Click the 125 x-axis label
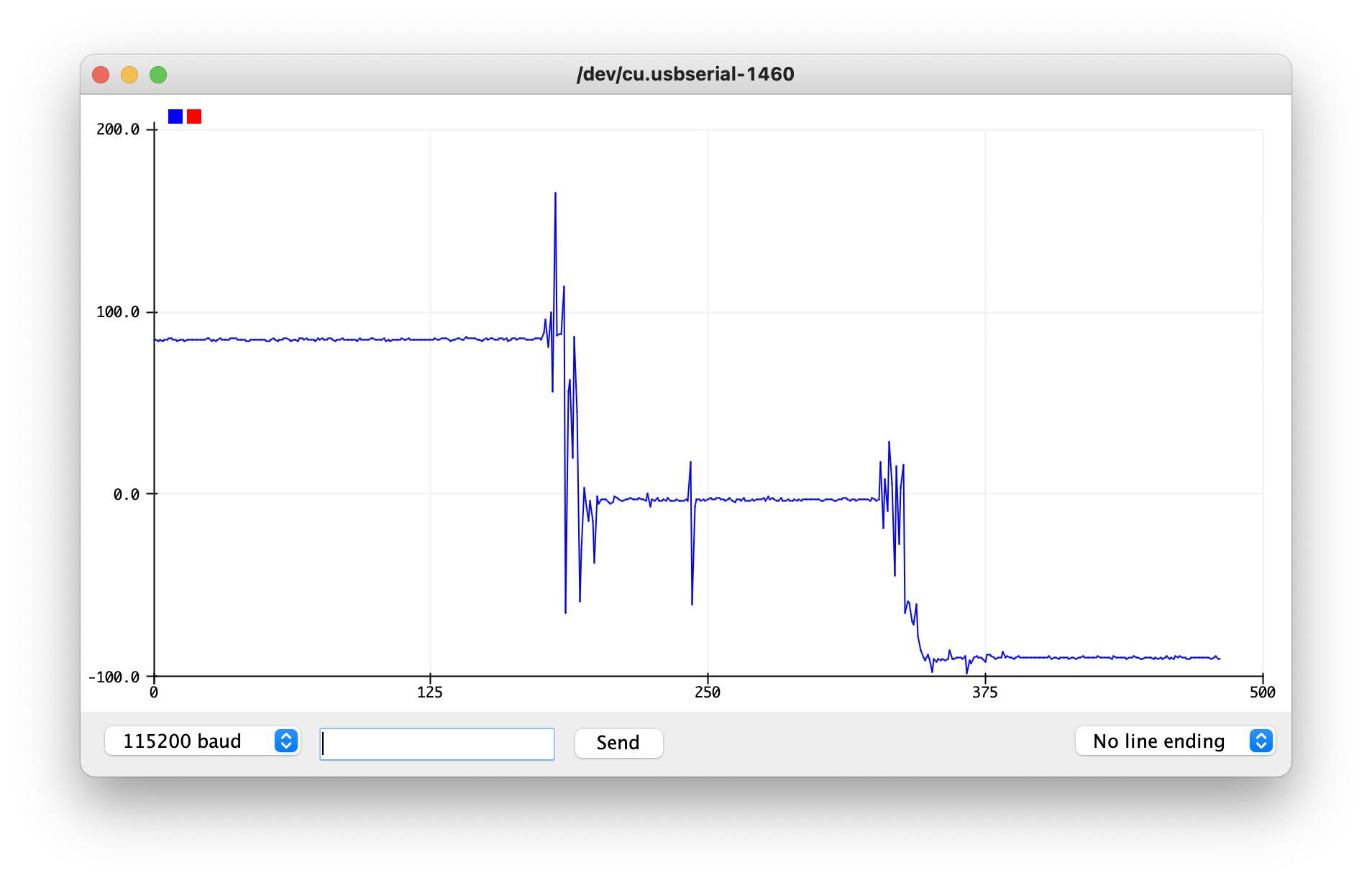Image resolution: width=1372 pixels, height=883 pixels. click(x=430, y=692)
